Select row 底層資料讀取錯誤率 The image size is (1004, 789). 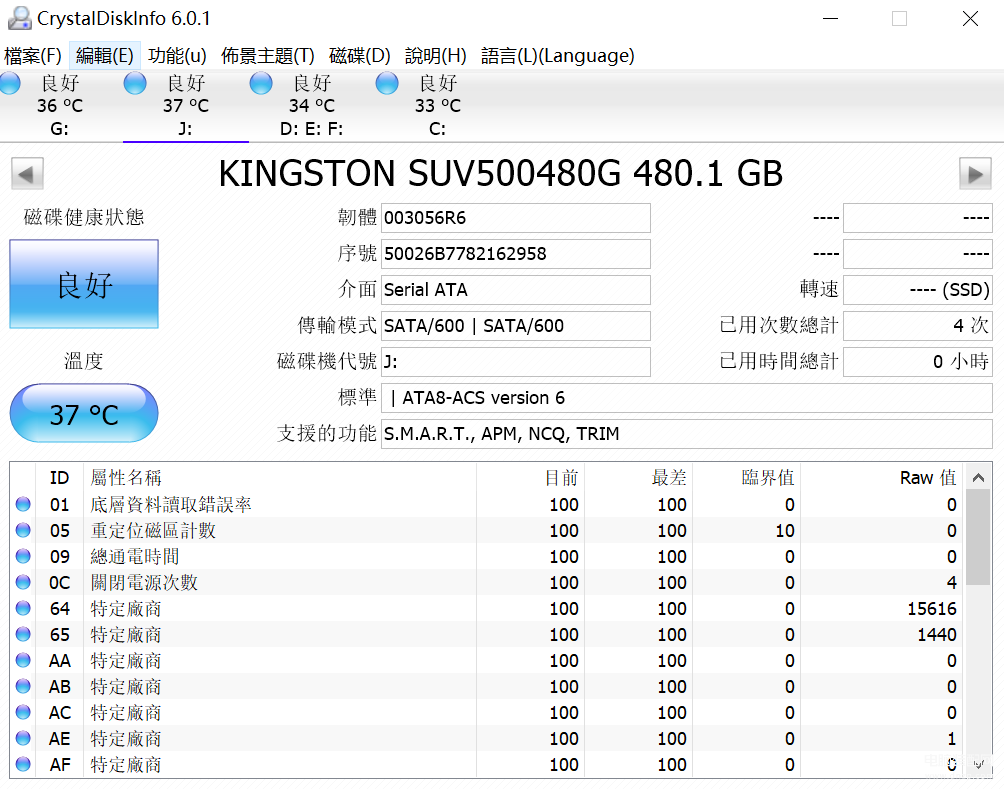487,505
